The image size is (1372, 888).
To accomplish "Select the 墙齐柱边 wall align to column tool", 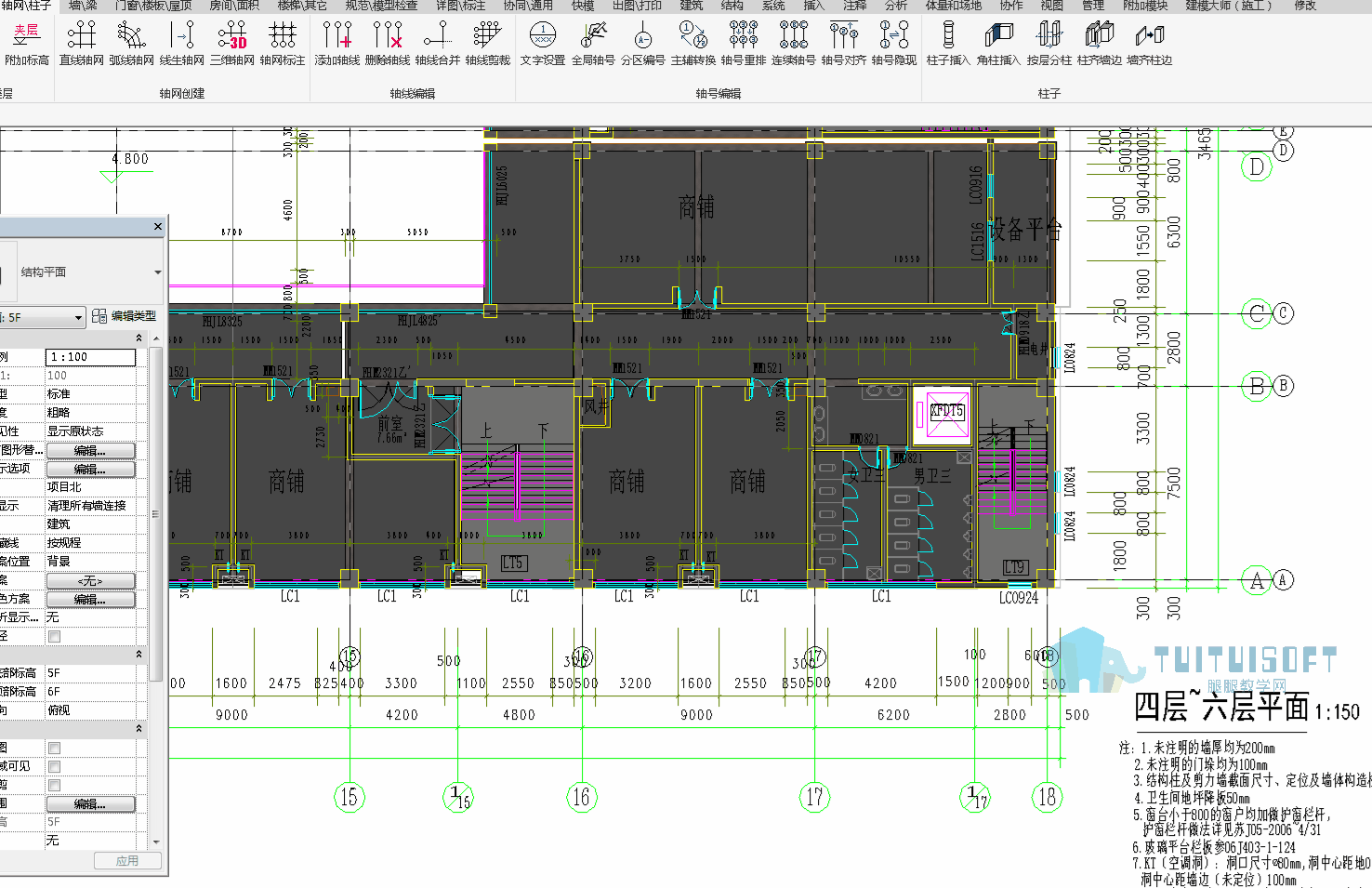I will (x=1149, y=43).
